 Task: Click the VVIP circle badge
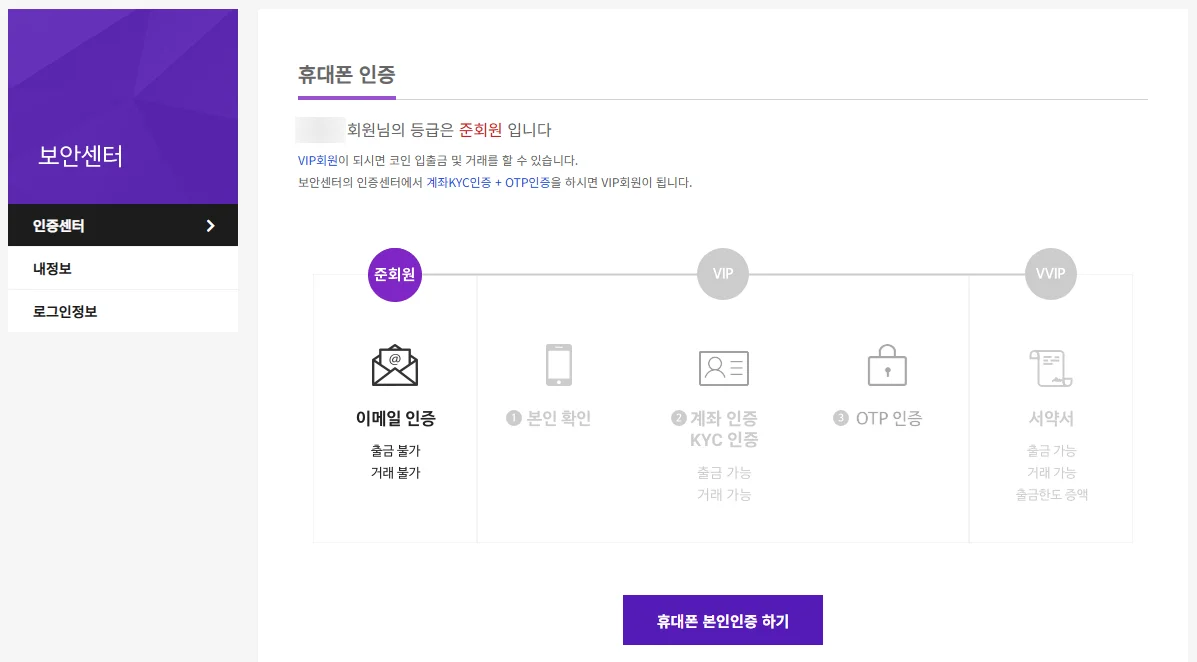point(1050,273)
